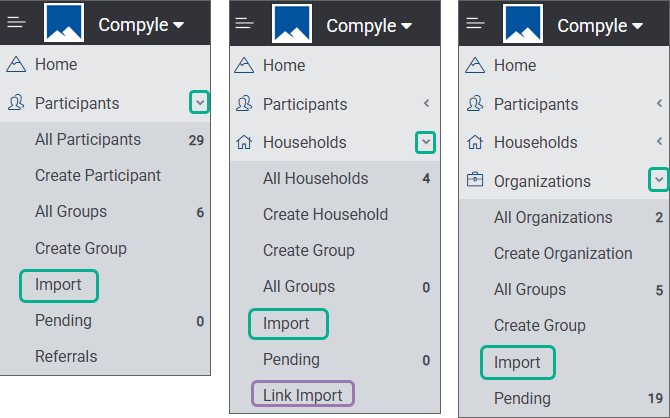Open Referrals in the Participants menu
The width and height of the screenshot is (670, 418).
coord(66,356)
